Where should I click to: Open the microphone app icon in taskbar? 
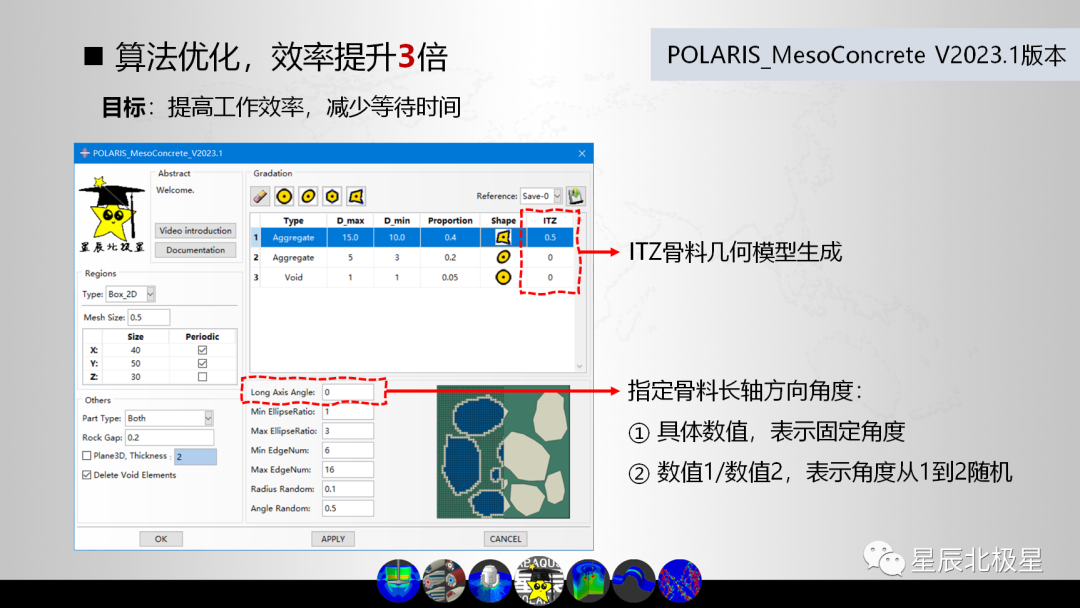[490, 578]
